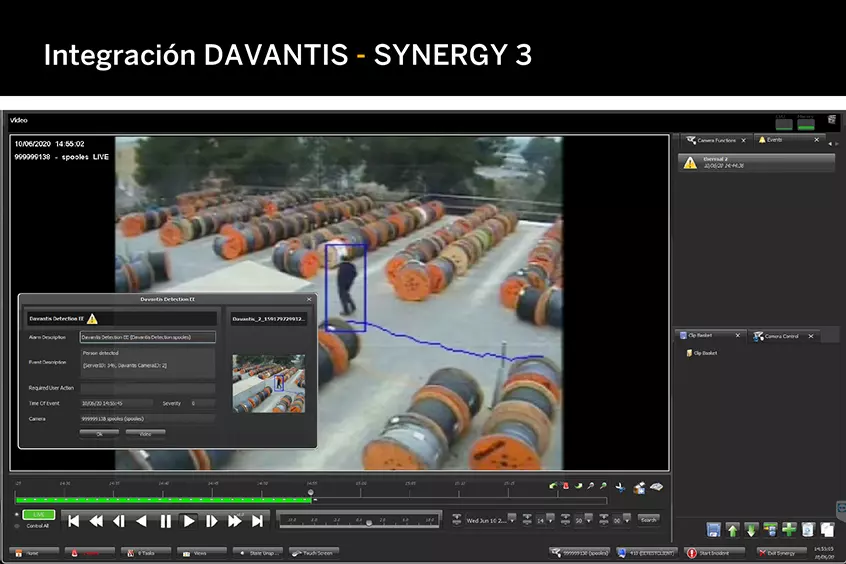
Task: Click the green recorded timeline bar
Action: click(x=163, y=500)
